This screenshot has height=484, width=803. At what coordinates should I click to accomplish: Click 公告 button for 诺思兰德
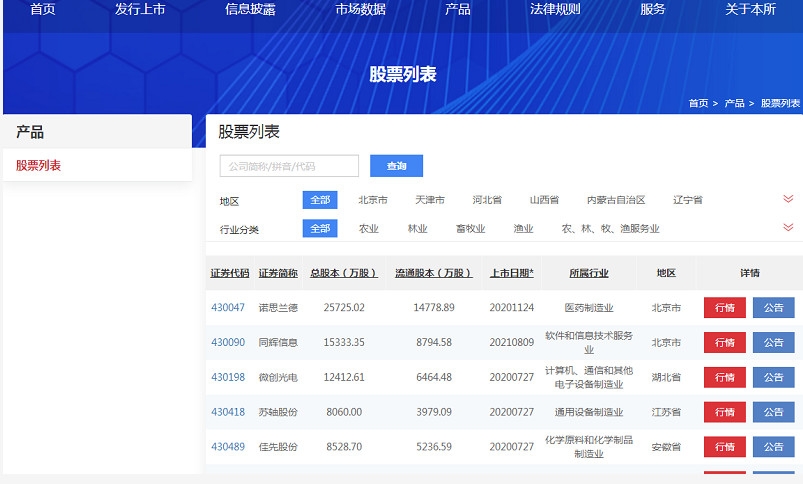(x=773, y=308)
